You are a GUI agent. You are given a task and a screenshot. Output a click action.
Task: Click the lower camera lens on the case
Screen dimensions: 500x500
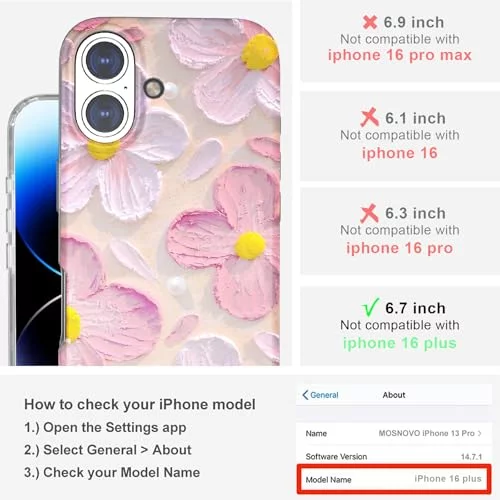pos(105,113)
